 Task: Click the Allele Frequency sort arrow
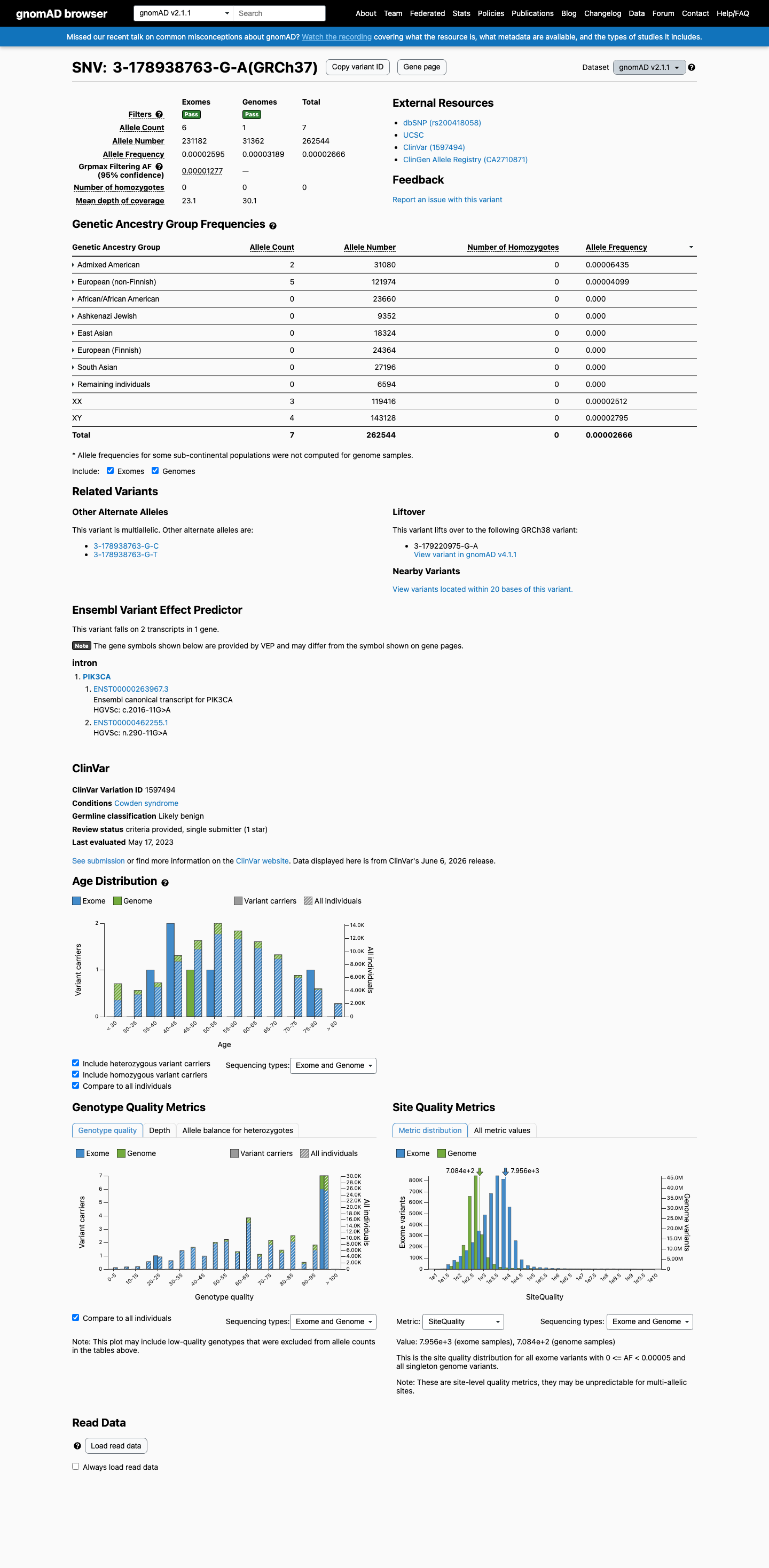(x=691, y=247)
